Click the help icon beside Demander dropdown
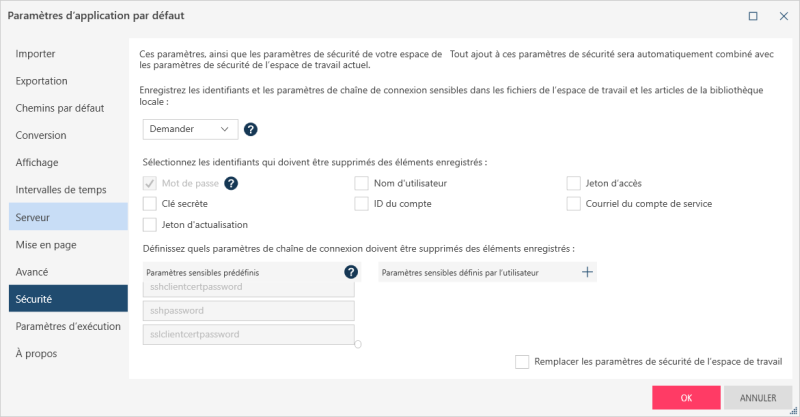 251,129
